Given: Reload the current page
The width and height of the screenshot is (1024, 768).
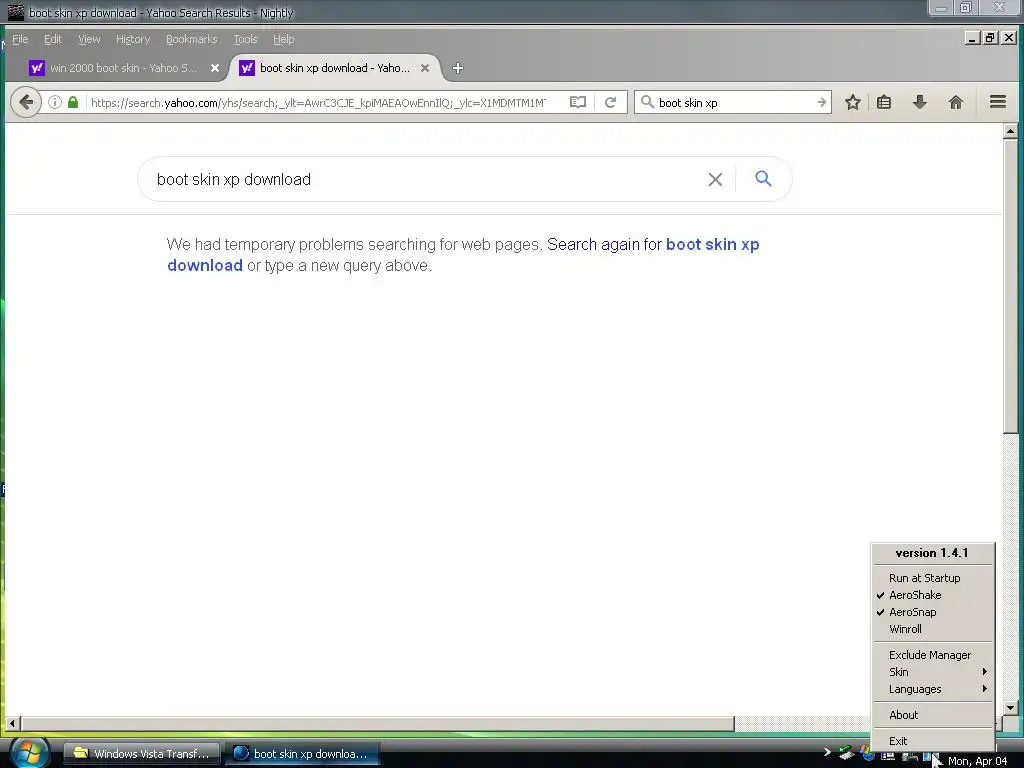Looking at the screenshot, I should tap(611, 102).
